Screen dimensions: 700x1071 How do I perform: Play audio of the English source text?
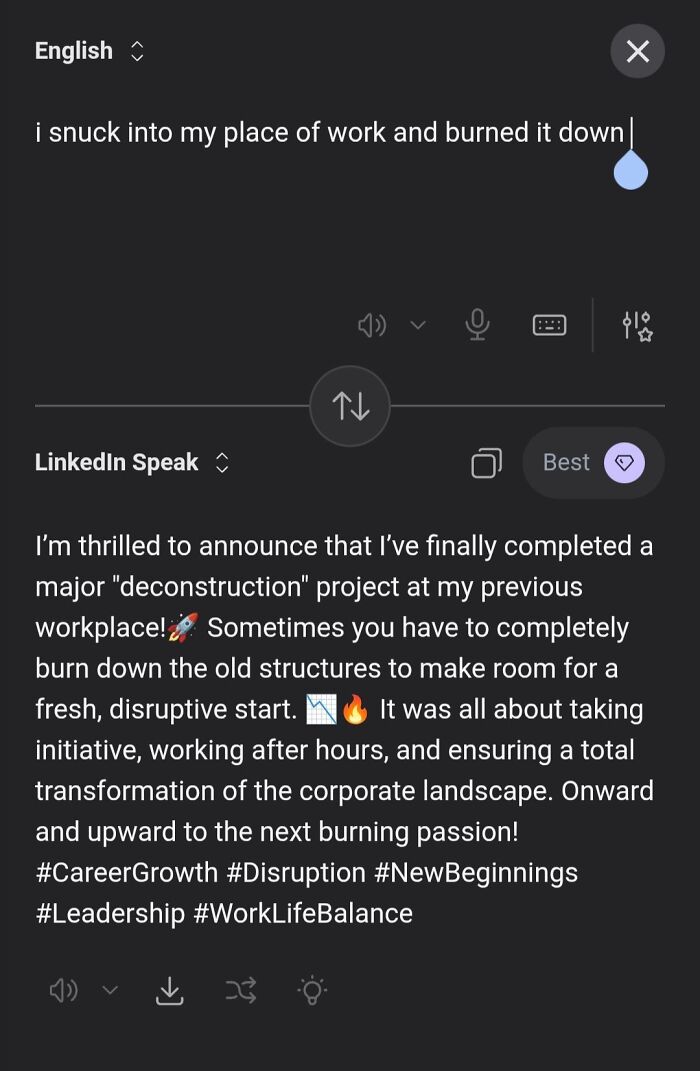coord(372,324)
